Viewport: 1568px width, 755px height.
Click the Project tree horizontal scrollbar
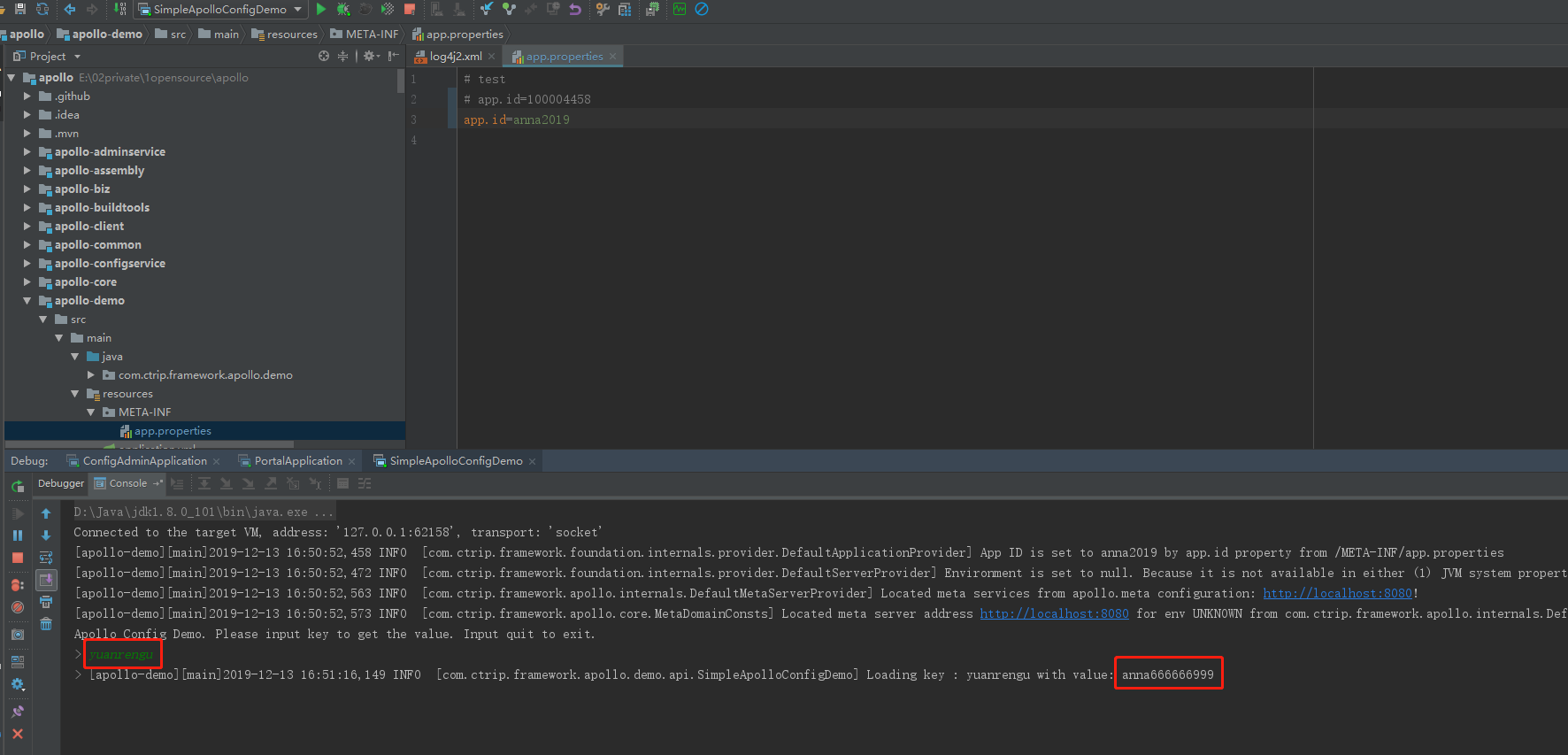pyautogui.click(x=149, y=444)
